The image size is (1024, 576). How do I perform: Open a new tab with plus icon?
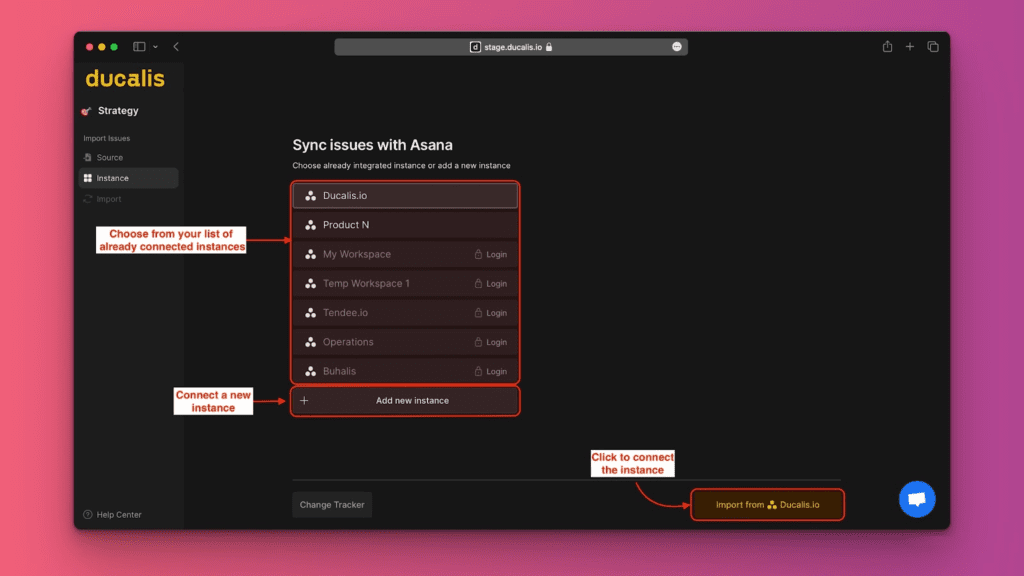pos(910,47)
